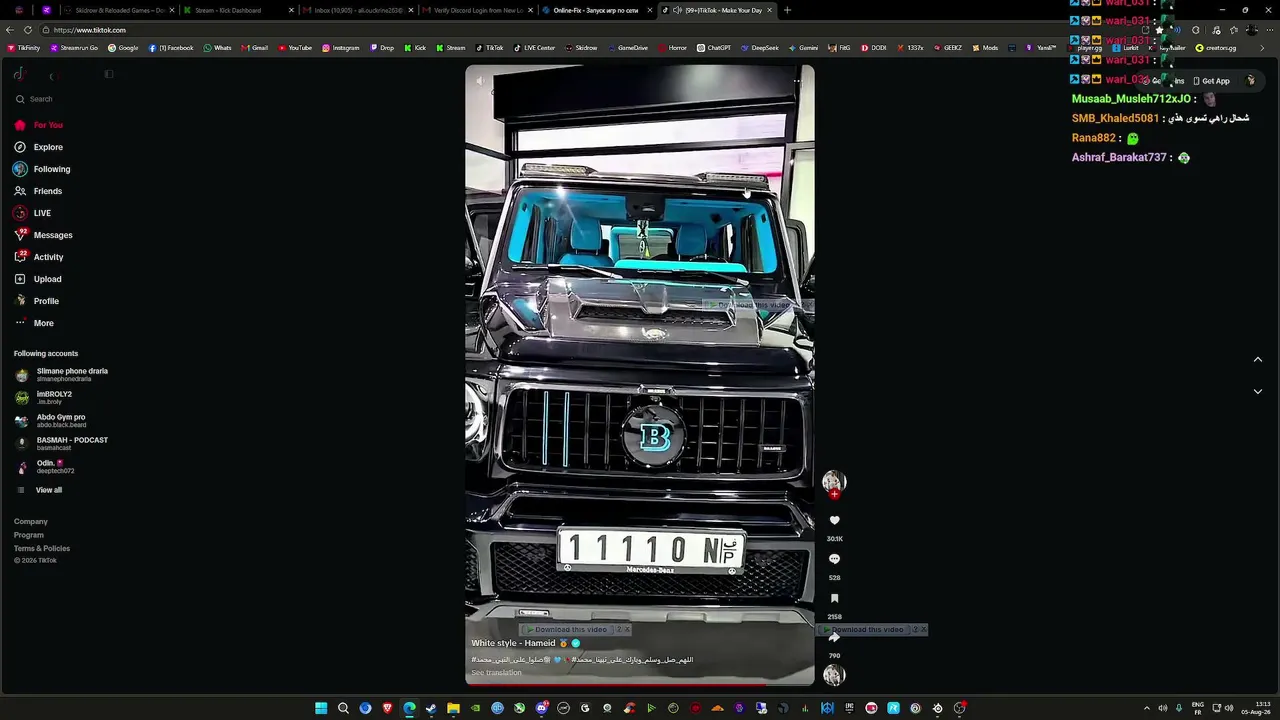The width and height of the screenshot is (1280, 720).
Task: Open comments on the video
Action: pyautogui.click(x=834, y=559)
